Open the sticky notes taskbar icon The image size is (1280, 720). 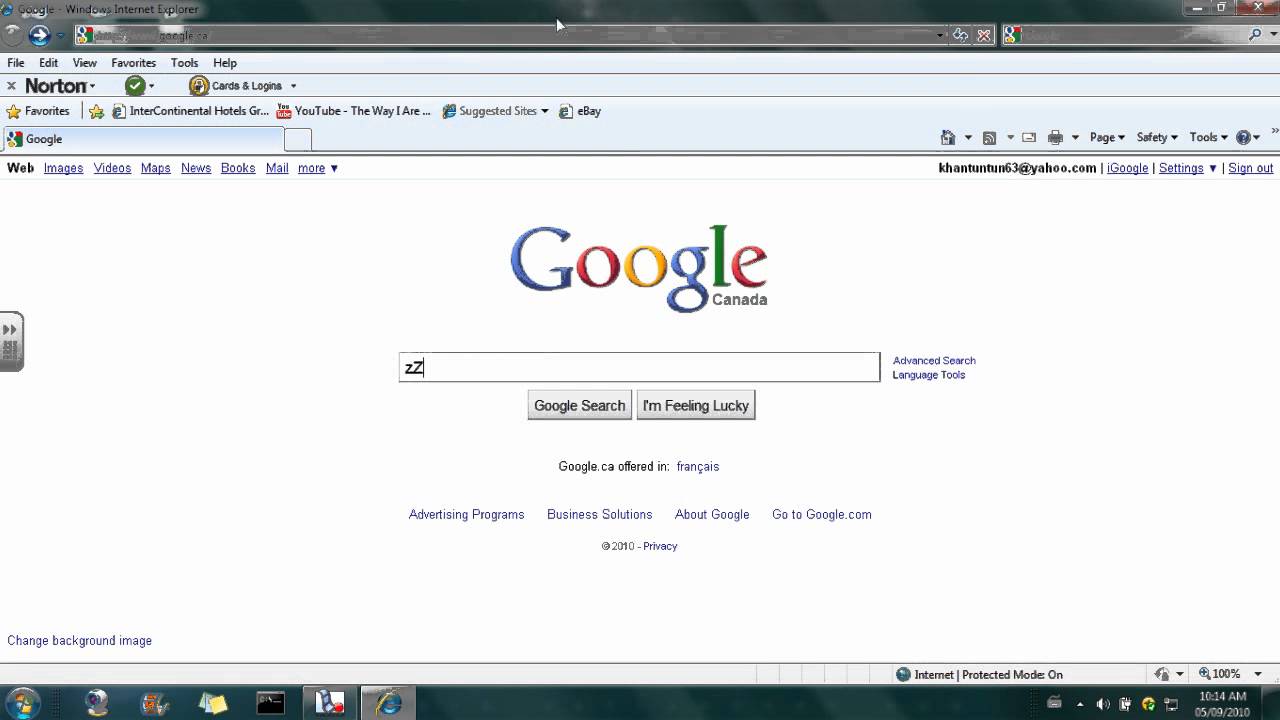point(213,703)
